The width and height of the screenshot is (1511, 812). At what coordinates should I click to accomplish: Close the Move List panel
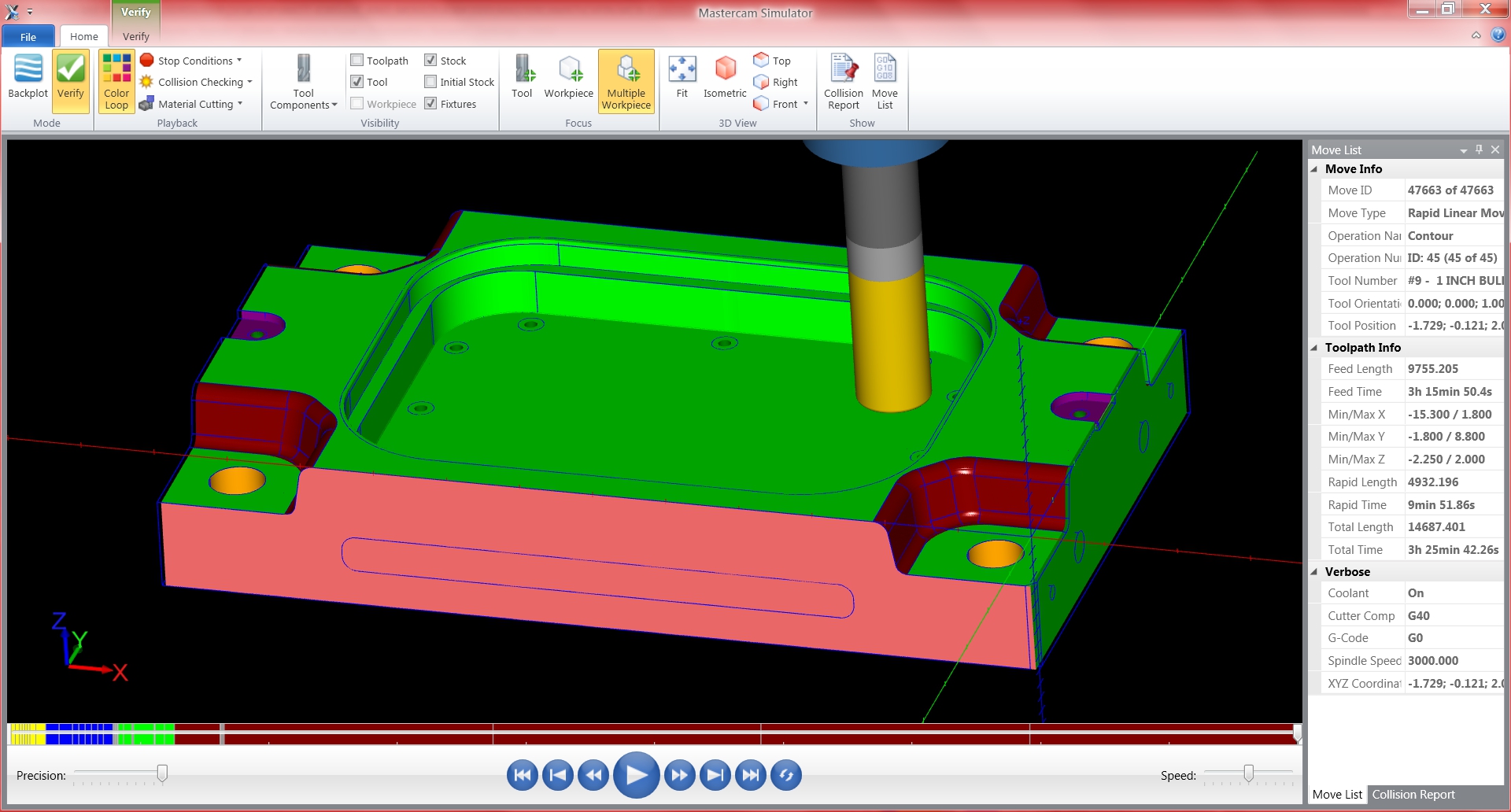1495,149
